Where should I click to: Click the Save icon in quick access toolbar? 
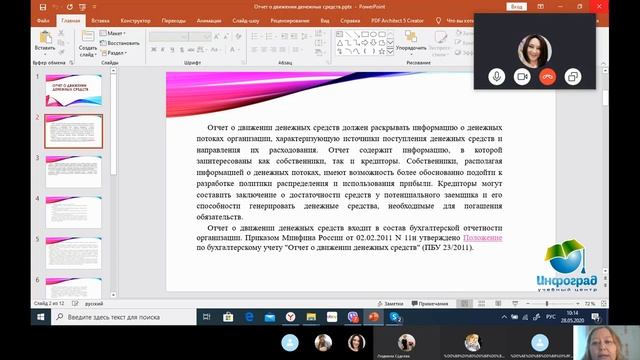click(x=43, y=7)
